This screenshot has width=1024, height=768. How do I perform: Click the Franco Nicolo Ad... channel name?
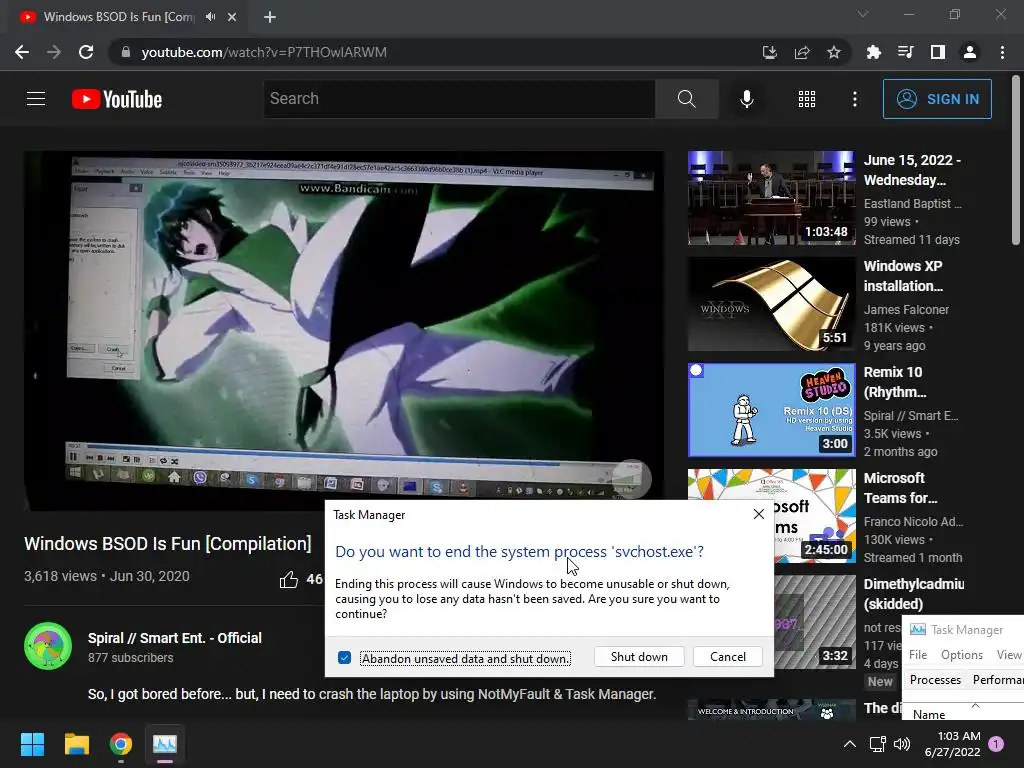click(913, 522)
